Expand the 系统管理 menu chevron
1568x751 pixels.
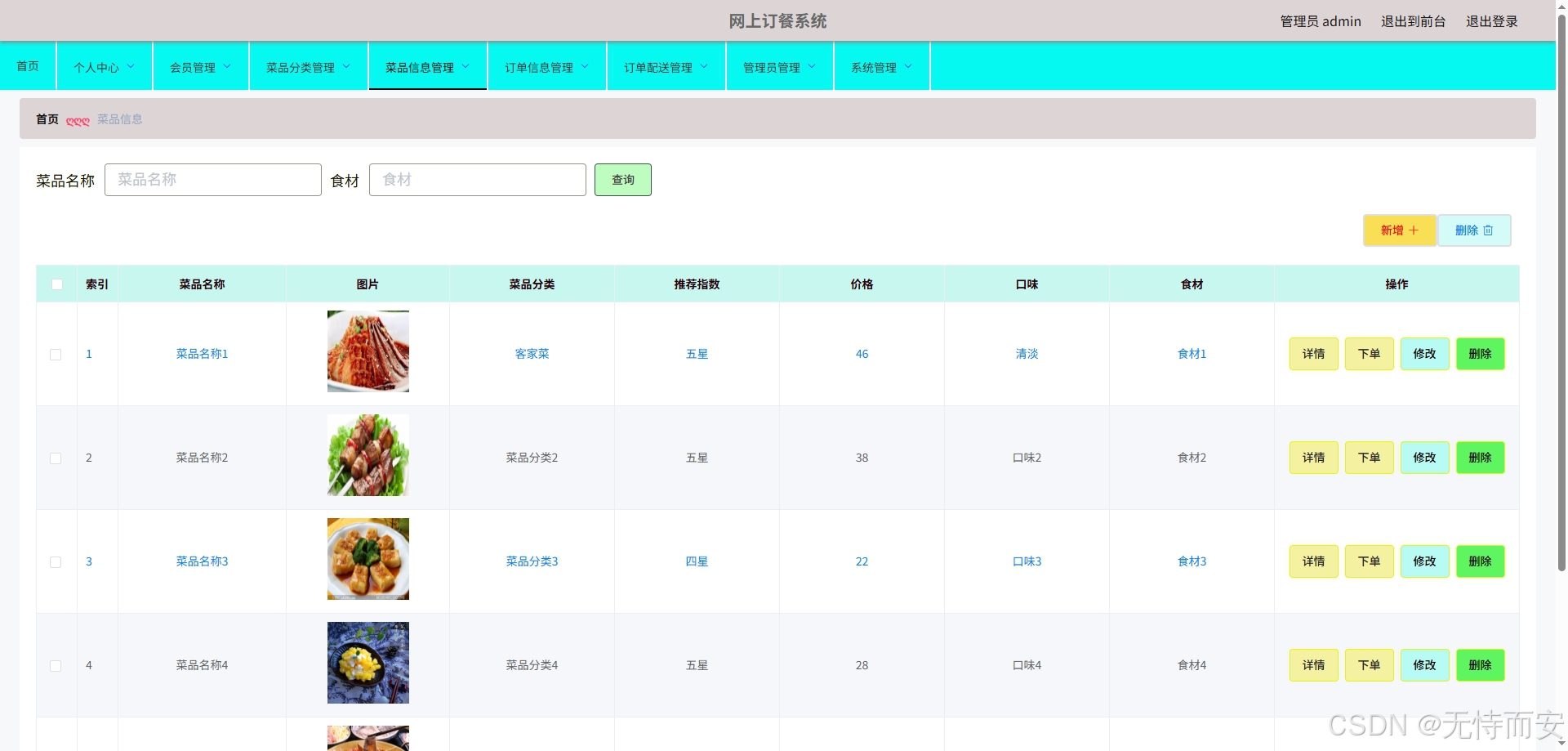(908, 66)
